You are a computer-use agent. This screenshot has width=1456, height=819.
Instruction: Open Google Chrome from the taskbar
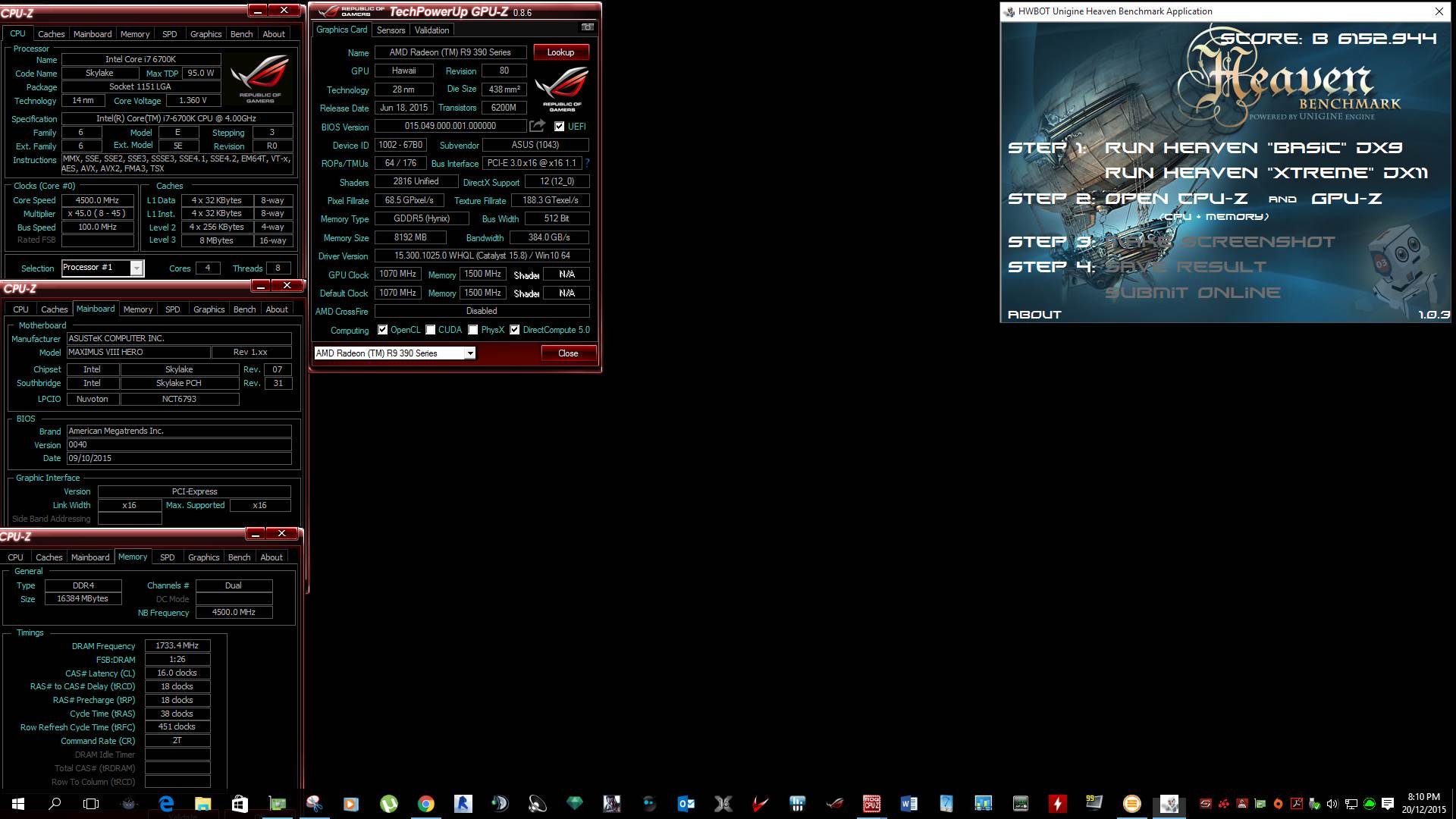click(426, 804)
